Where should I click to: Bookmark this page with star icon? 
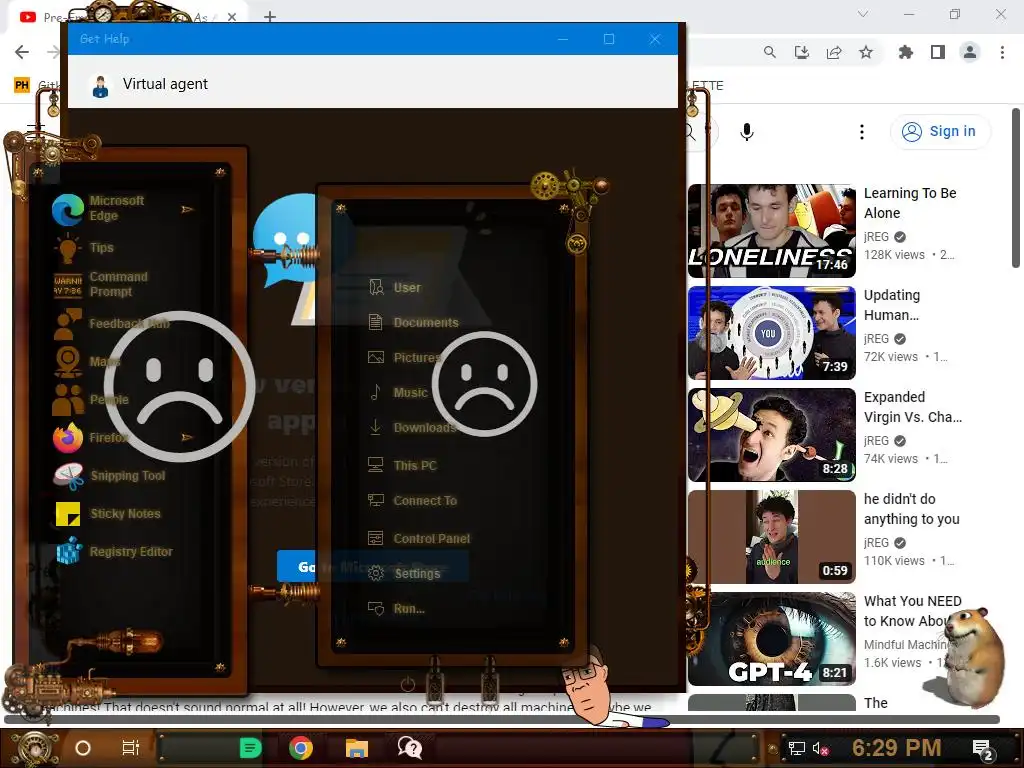pos(866,52)
